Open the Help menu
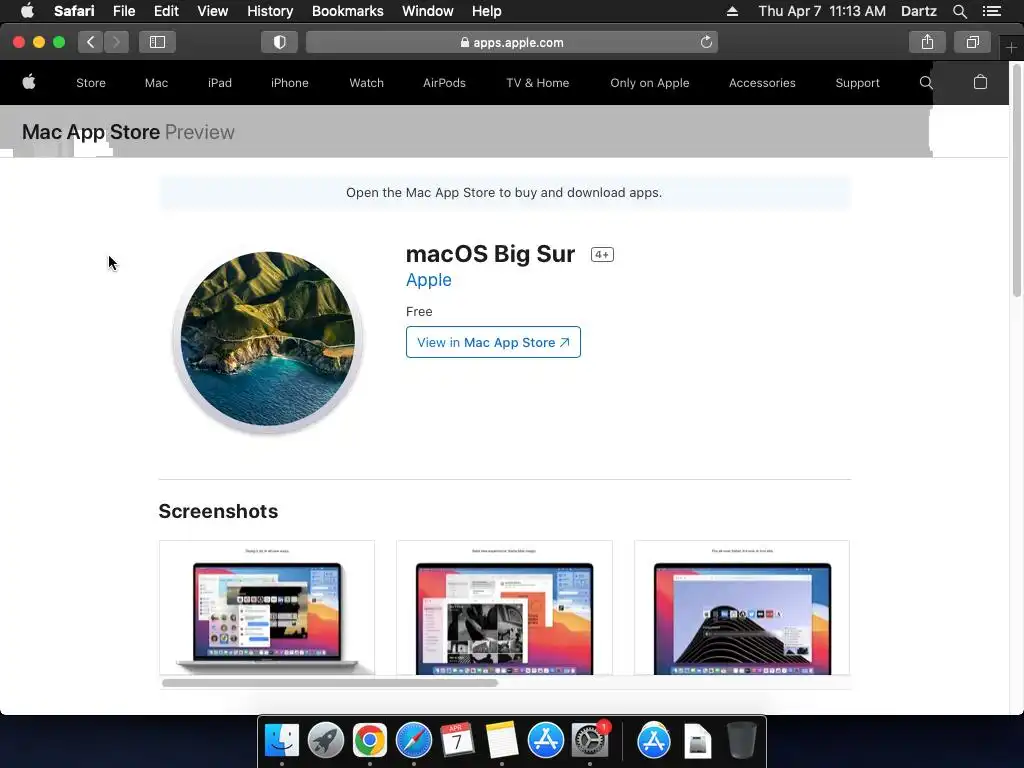 487,11
